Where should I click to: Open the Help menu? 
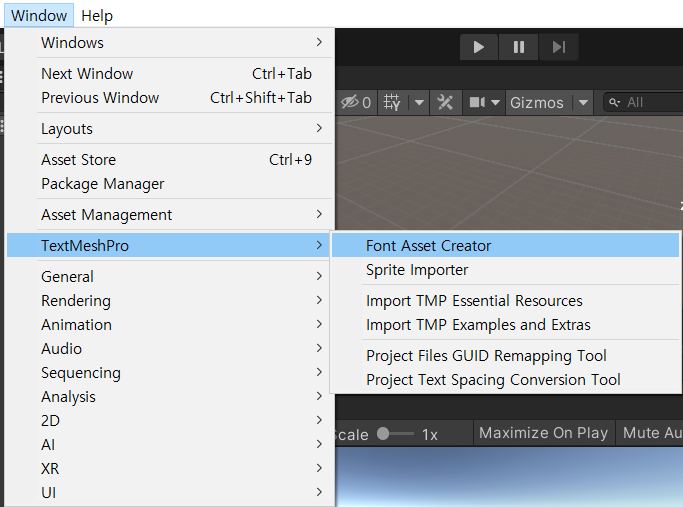click(97, 16)
